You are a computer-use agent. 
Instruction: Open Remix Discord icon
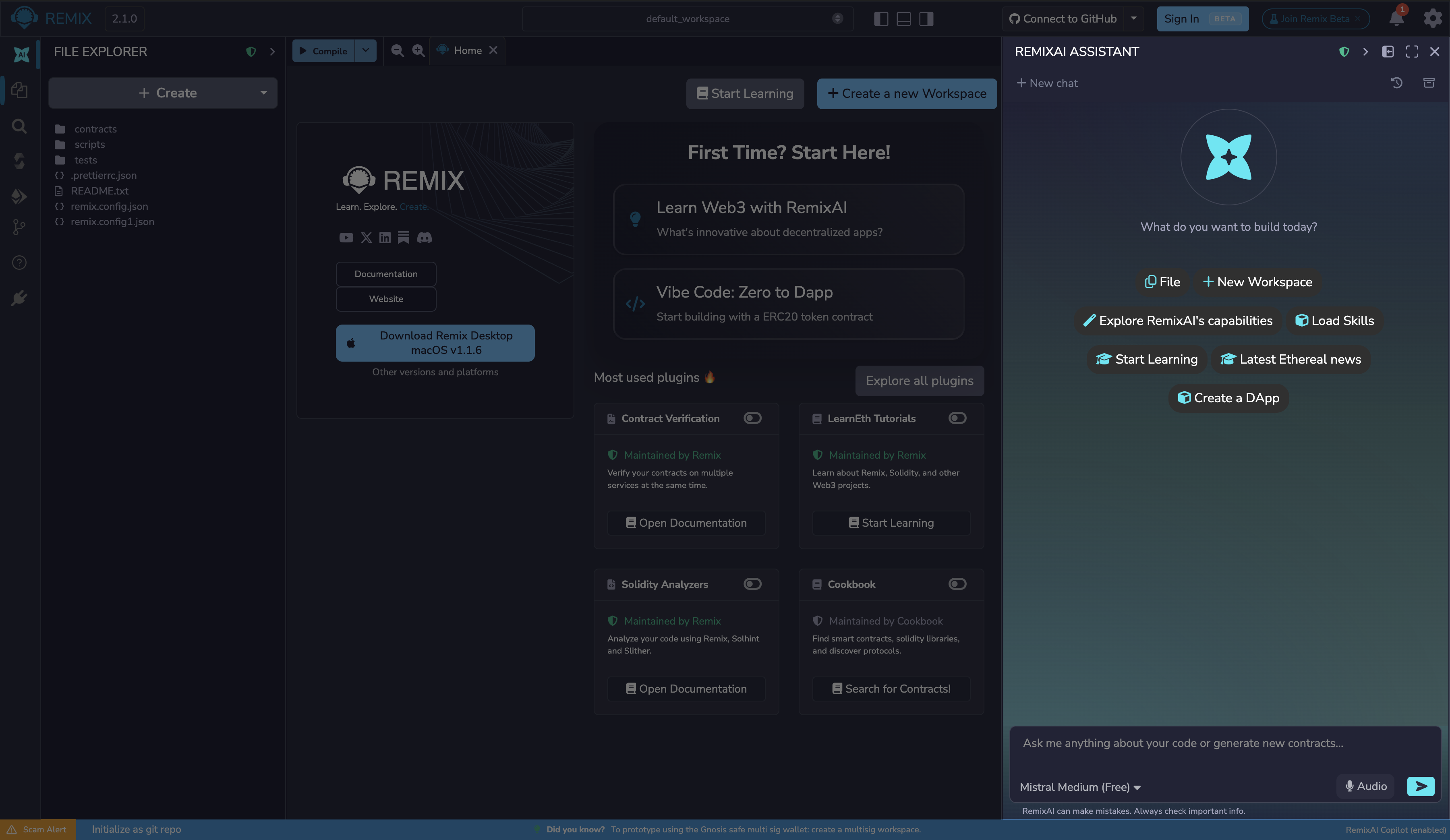pos(424,238)
